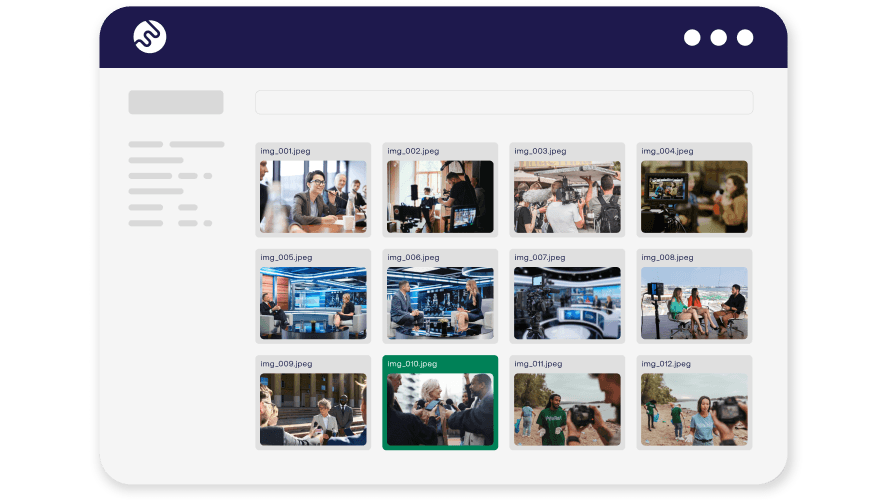Select img_007.jpeg studio camera thumbnail
This screenshot has width=893, height=502.
(x=567, y=303)
